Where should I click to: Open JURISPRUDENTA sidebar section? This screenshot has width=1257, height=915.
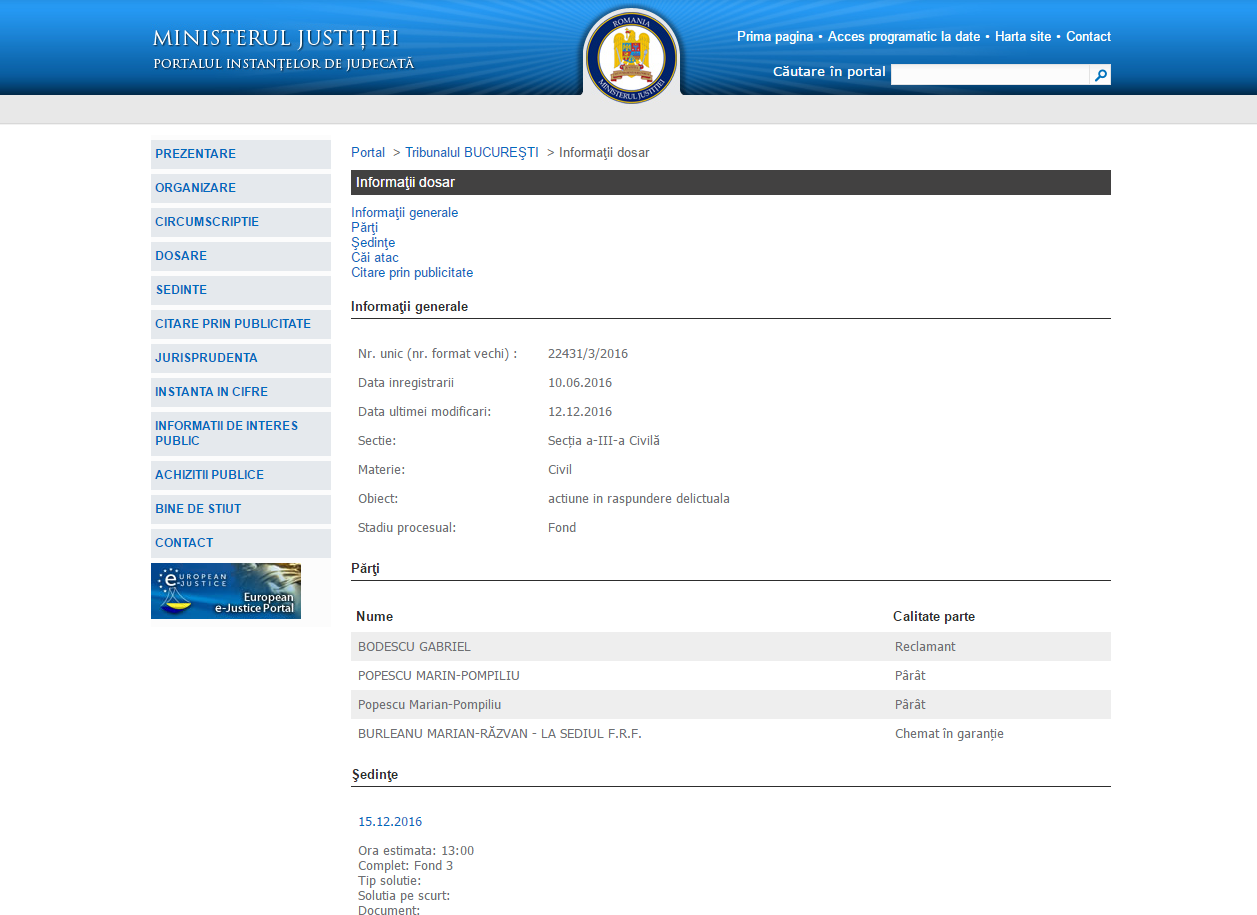206,358
